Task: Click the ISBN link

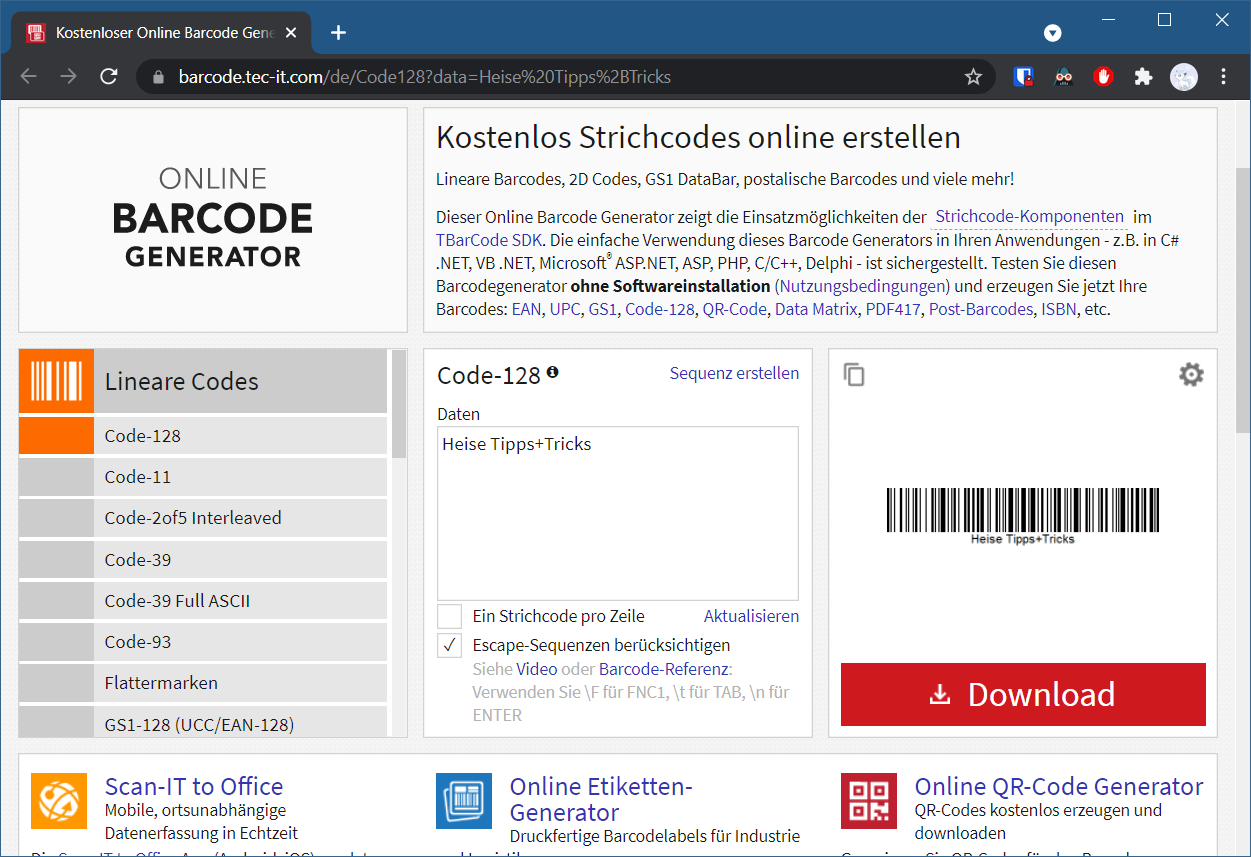Action: [1059, 309]
